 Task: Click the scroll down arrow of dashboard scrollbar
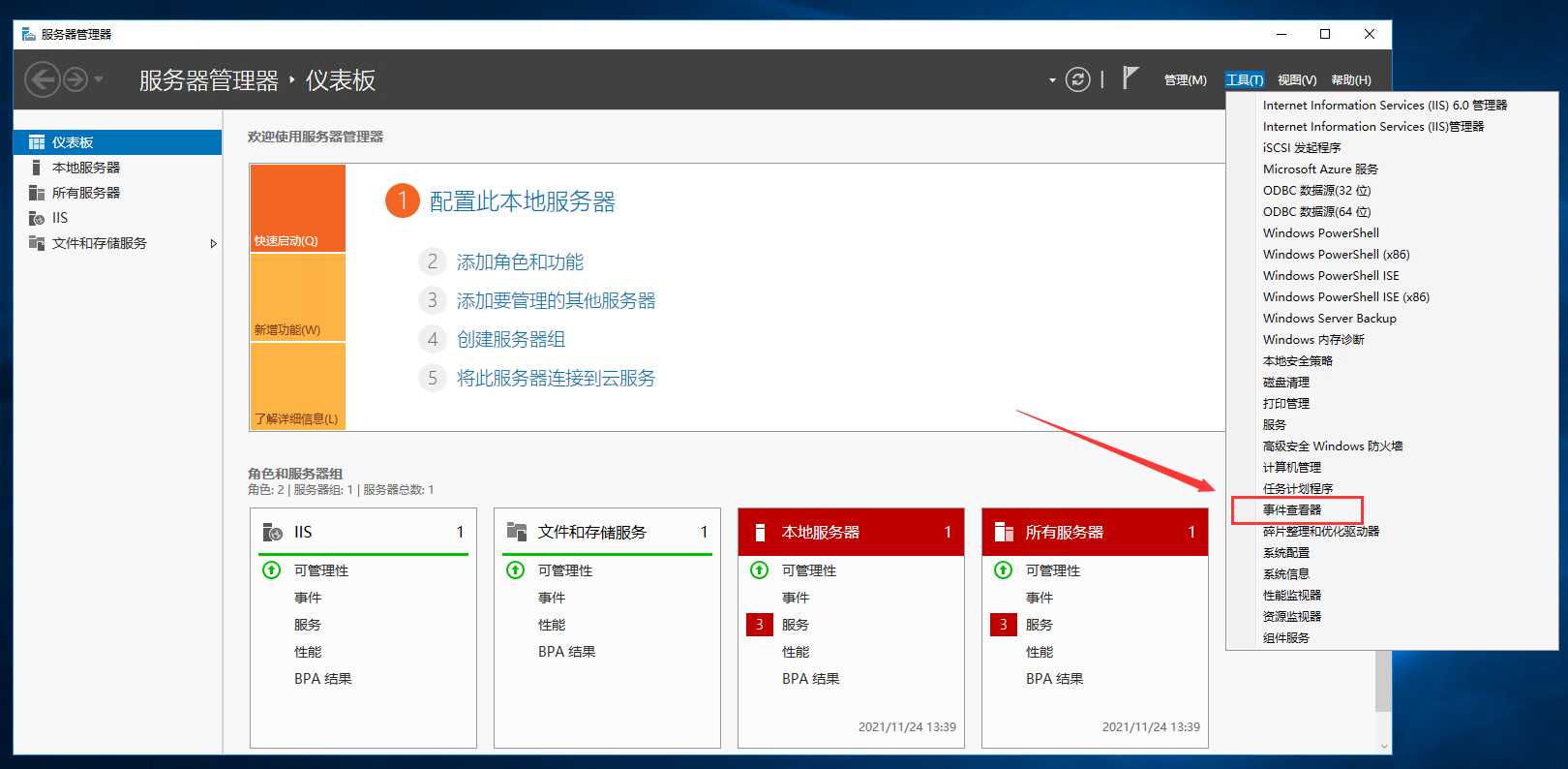tap(1383, 747)
